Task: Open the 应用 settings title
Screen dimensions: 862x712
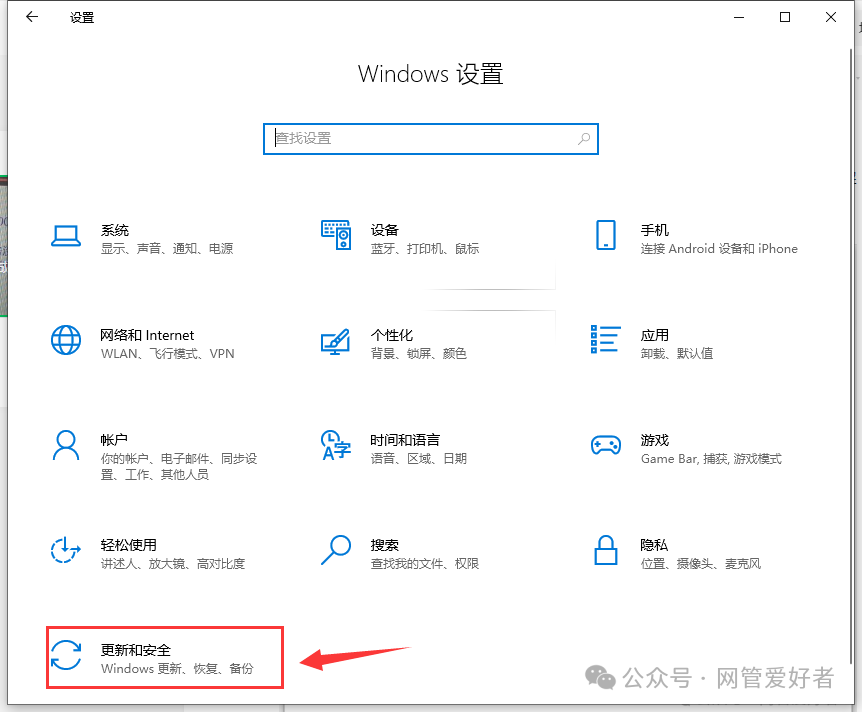Action: pos(655,335)
